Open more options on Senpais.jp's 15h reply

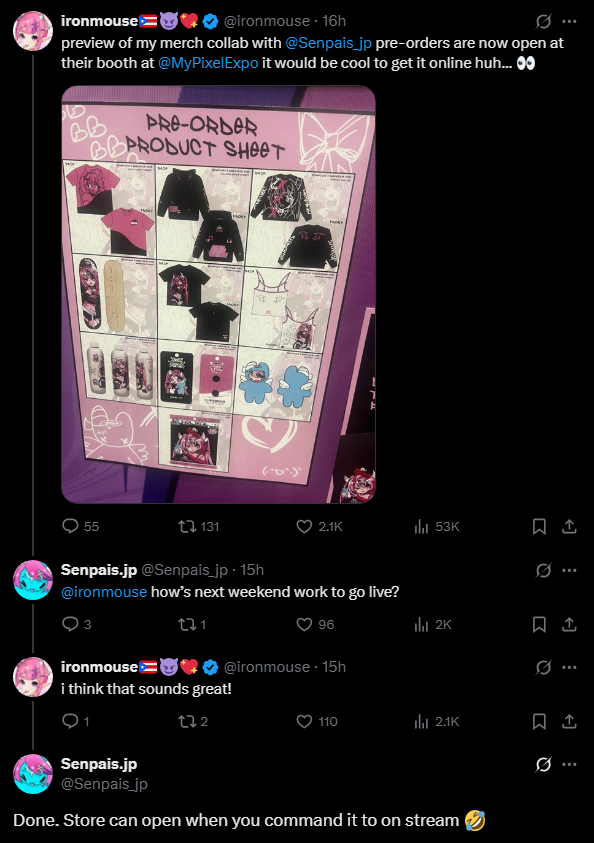pyautogui.click(x=569, y=570)
